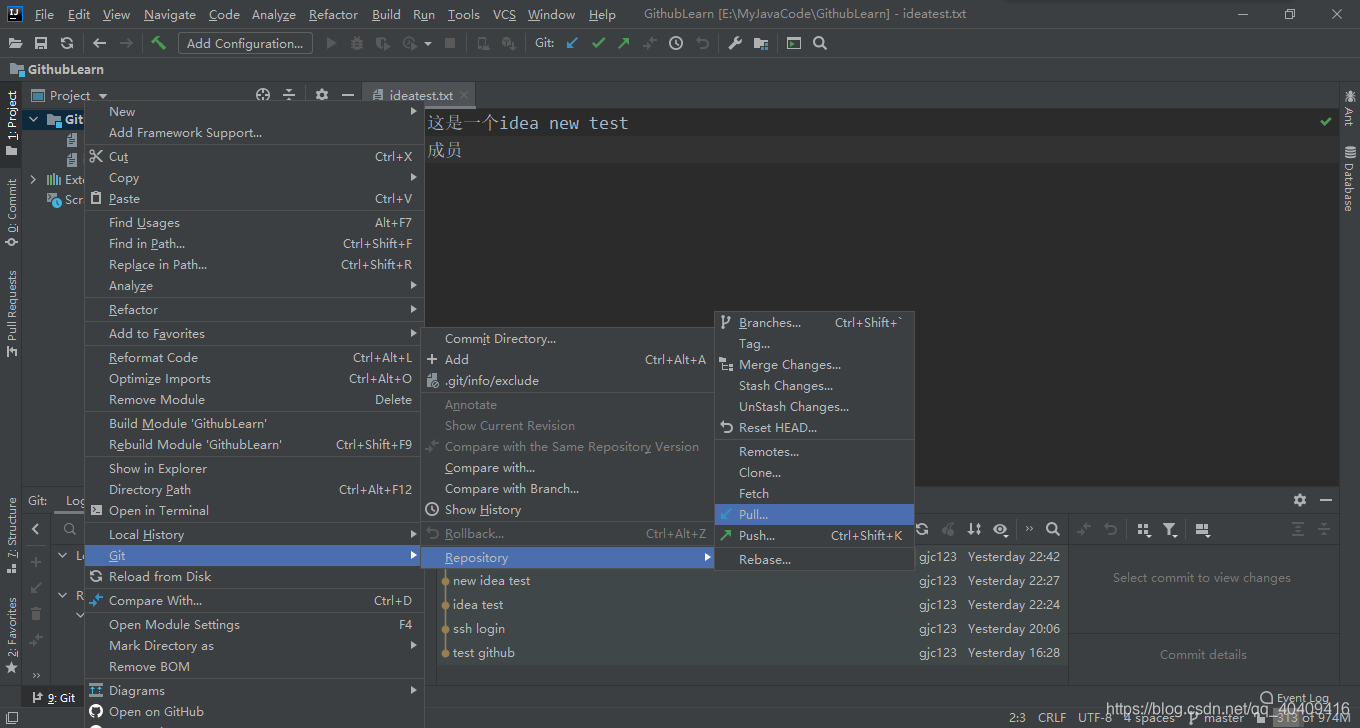The image size is (1360, 728).
Task: Expand the New submenu in context menu
Action: (x=253, y=112)
